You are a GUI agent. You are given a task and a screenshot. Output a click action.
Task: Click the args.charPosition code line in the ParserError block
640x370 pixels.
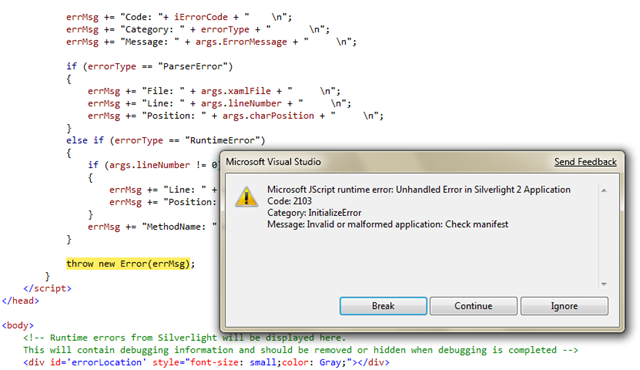(x=236, y=116)
